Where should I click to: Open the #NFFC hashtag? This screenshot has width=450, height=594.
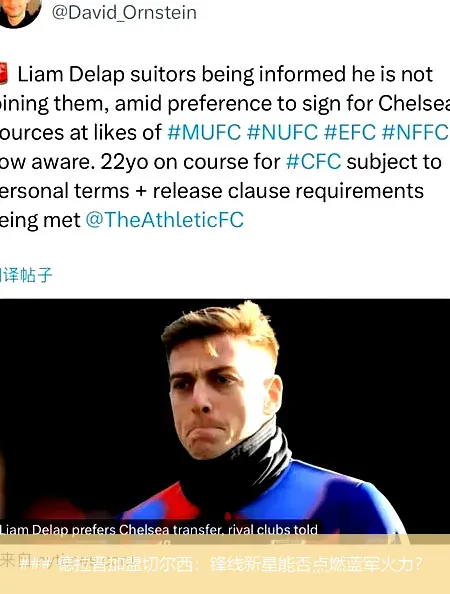pos(415,133)
